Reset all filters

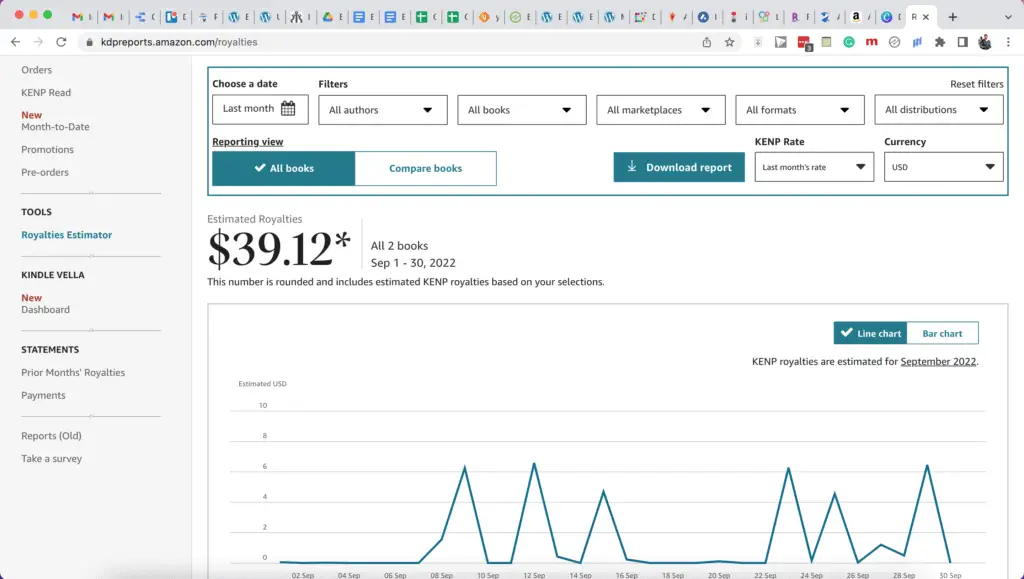pos(976,84)
